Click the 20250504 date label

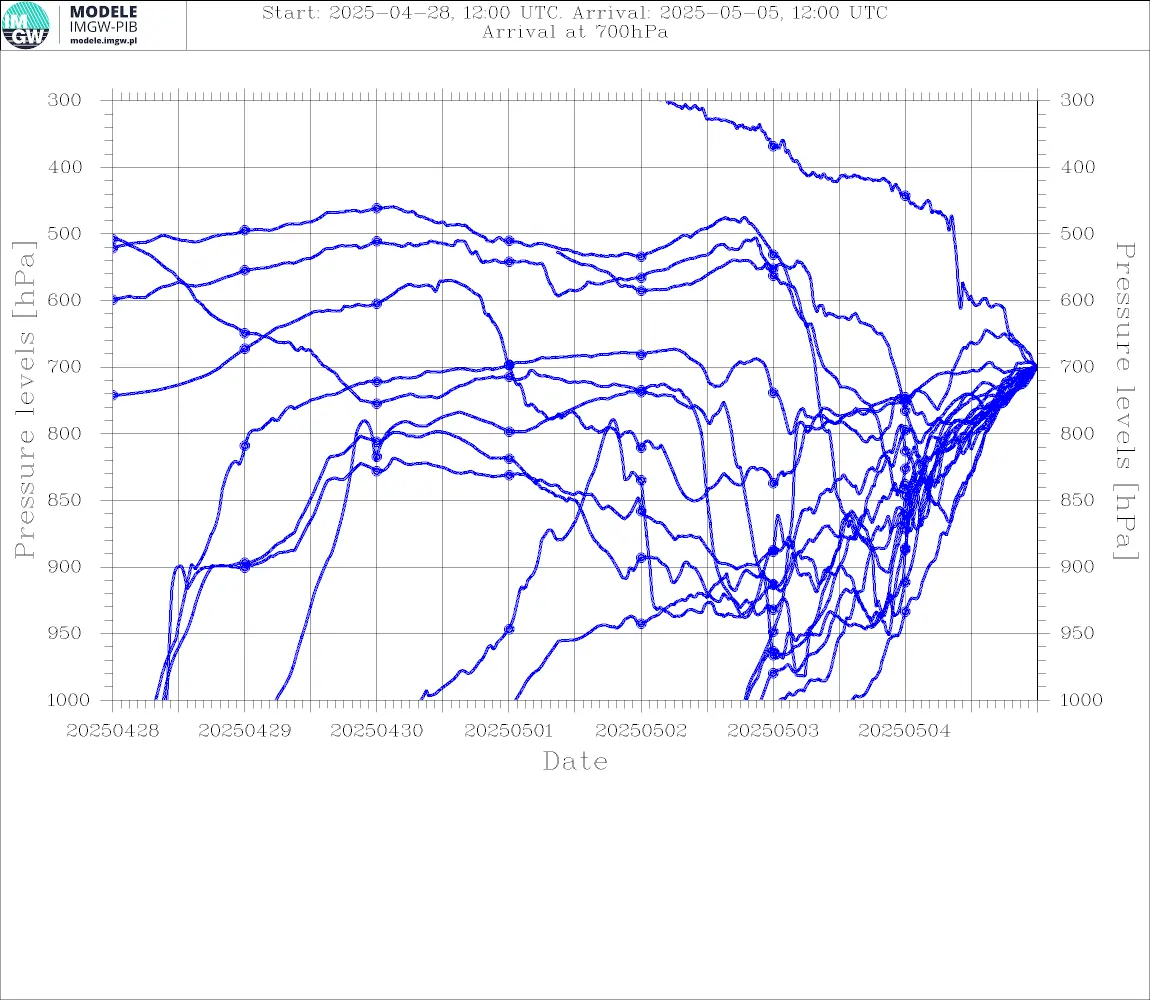pyautogui.click(x=905, y=731)
